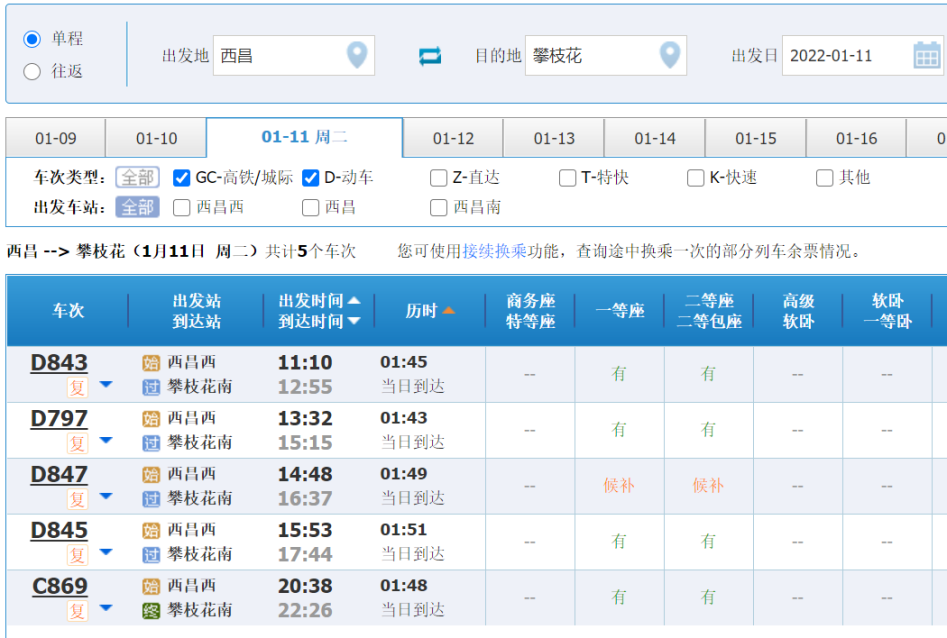Expand details arrow for train D847

[x=106, y=497]
